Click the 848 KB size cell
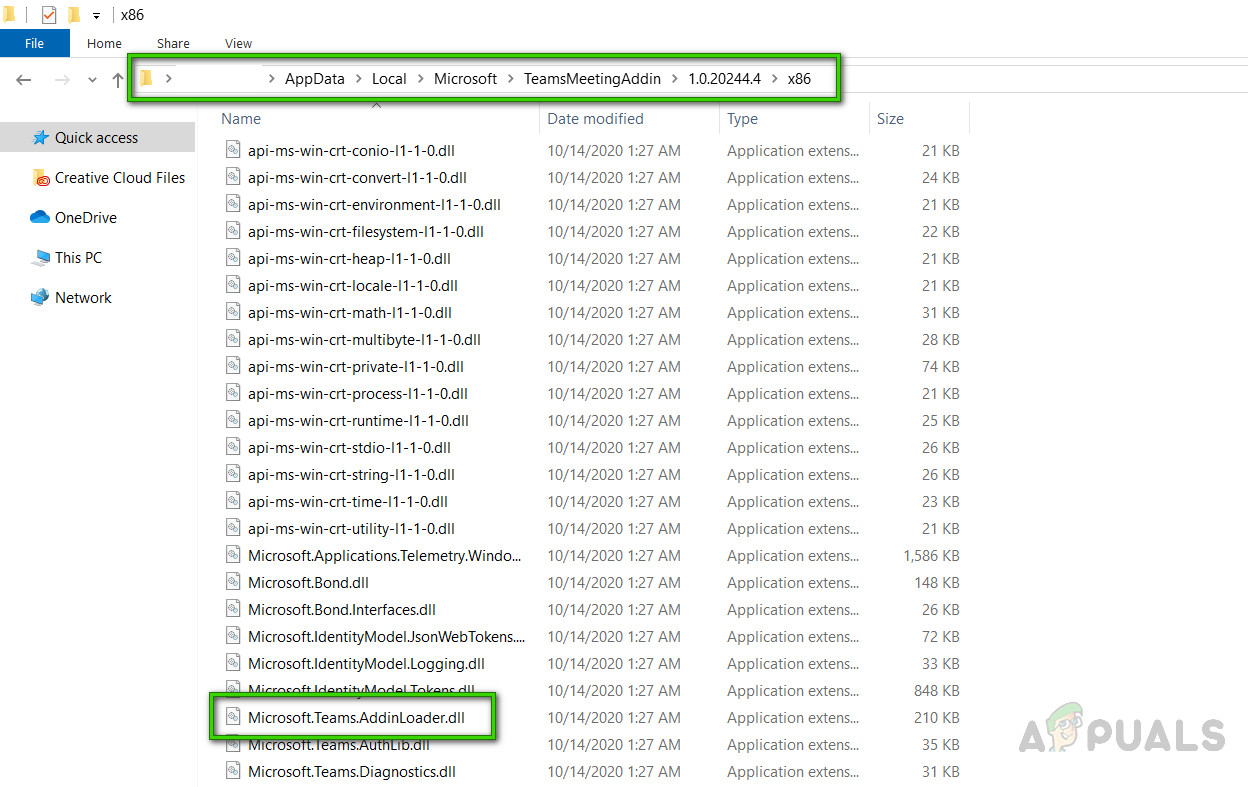The width and height of the screenshot is (1248, 787). (937, 691)
